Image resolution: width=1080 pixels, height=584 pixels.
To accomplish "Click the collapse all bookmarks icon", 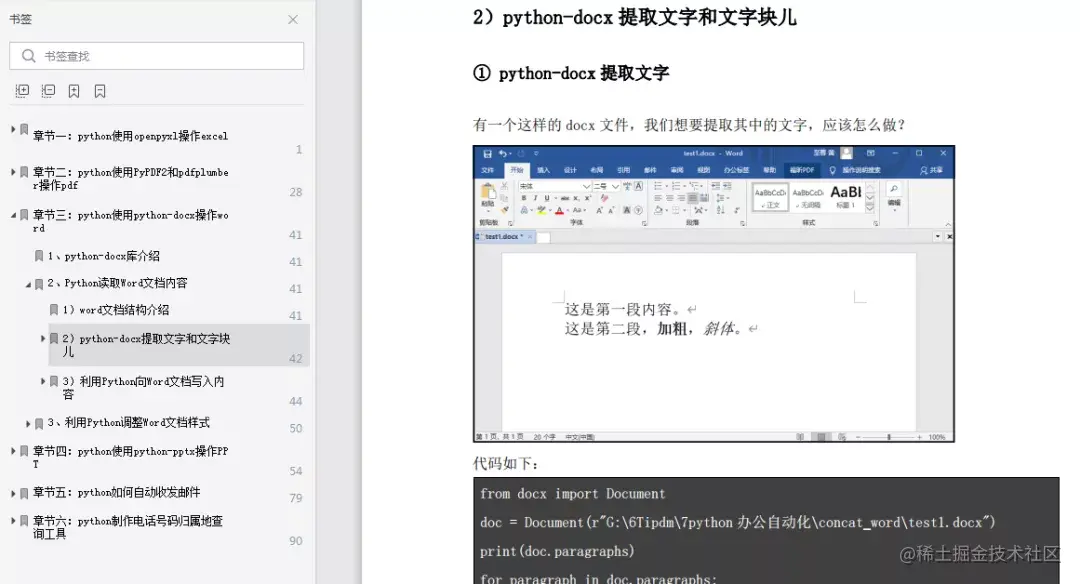I will pyautogui.click(x=49, y=90).
